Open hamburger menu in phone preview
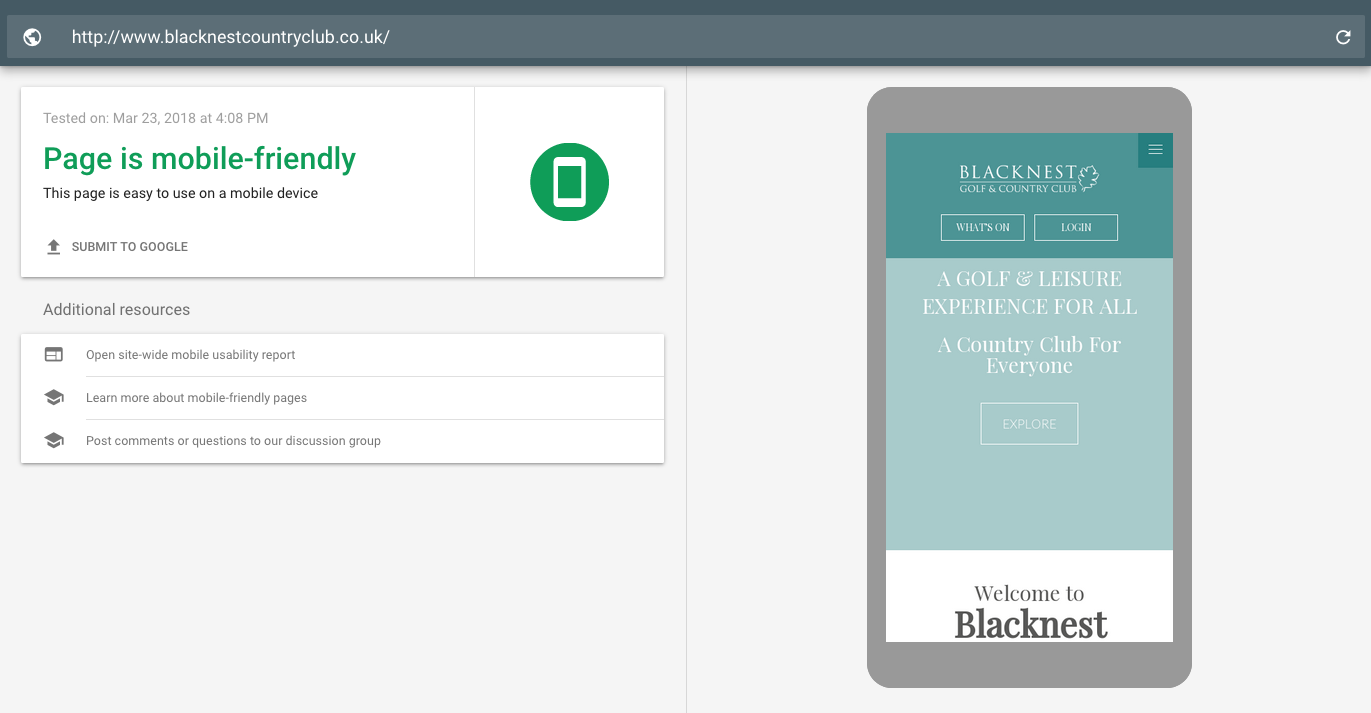1371x713 pixels. [x=1155, y=150]
